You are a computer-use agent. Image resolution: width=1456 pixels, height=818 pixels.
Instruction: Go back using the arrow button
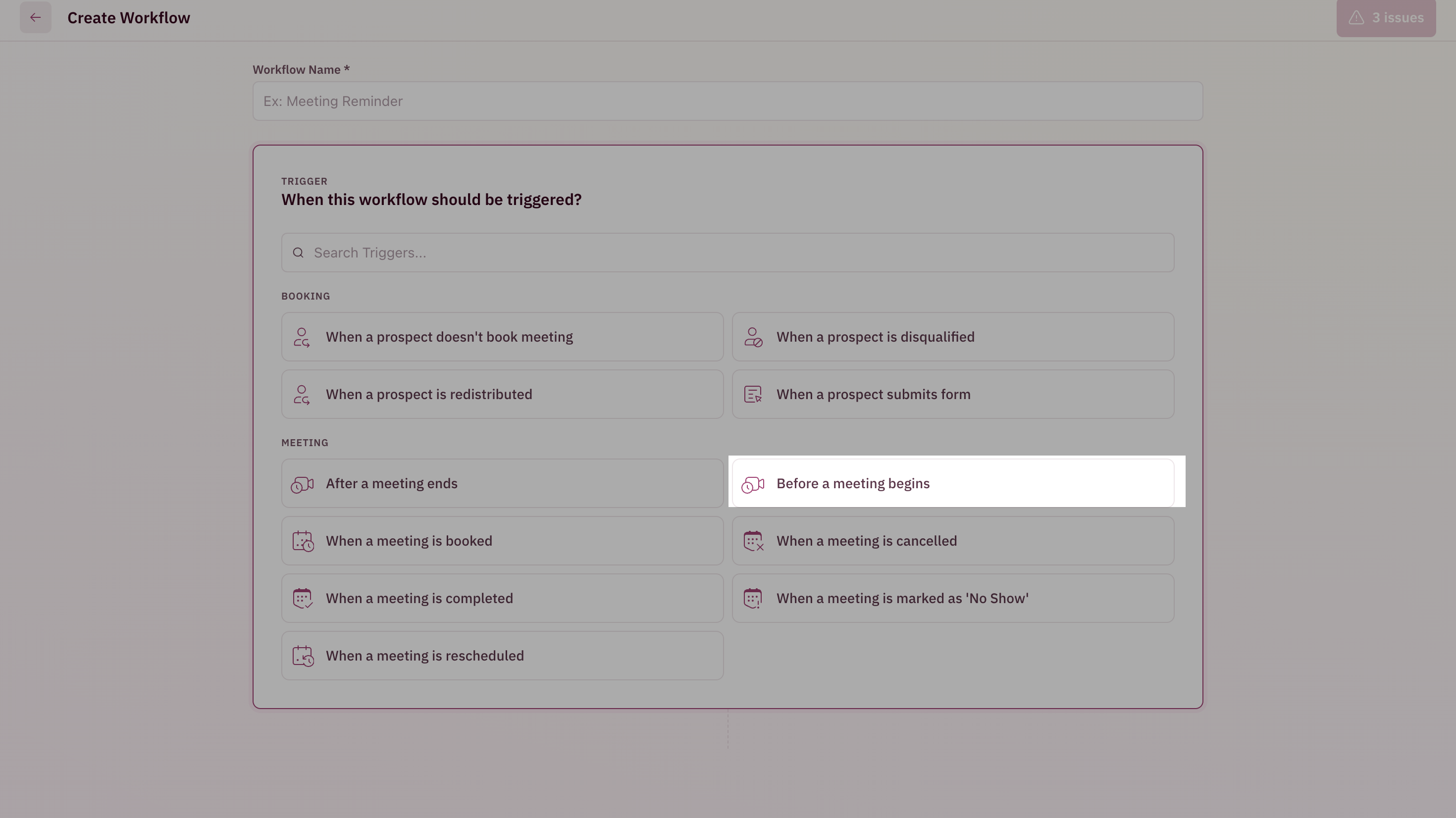pos(35,17)
